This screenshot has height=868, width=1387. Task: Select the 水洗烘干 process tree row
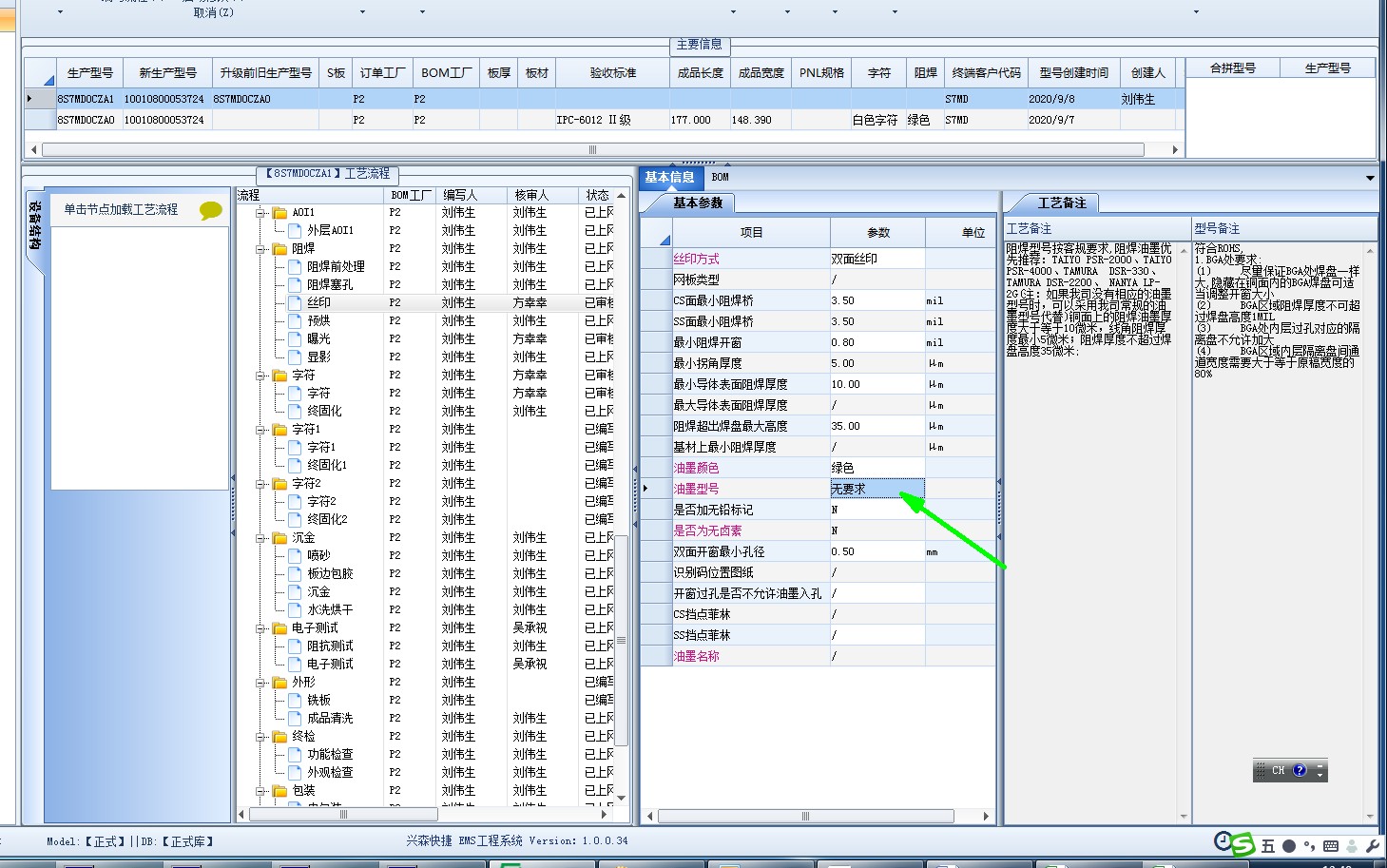(426, 609)
